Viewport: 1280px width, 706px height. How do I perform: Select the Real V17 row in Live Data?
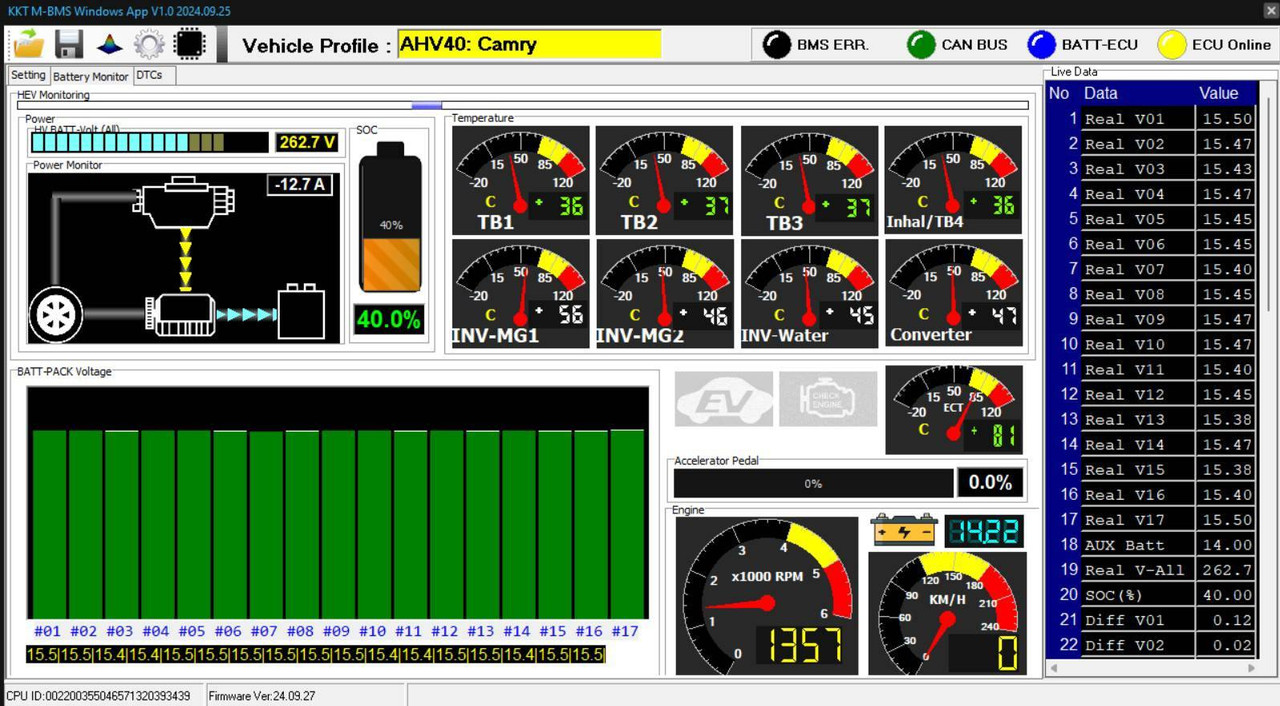coord(1150,519)
